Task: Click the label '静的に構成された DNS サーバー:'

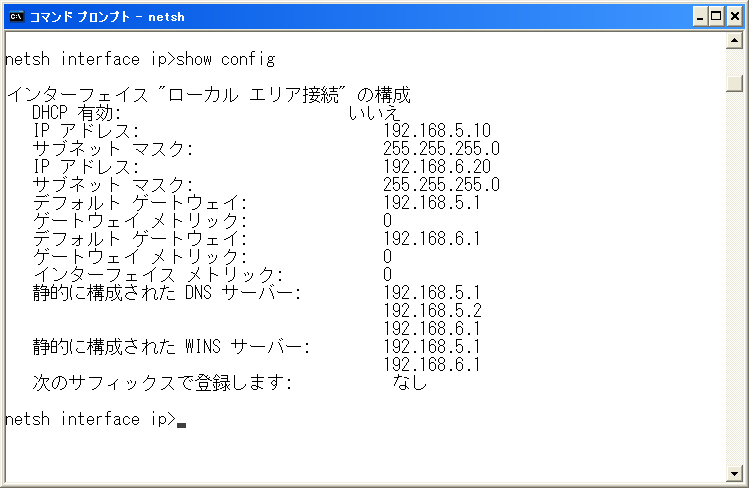Action: click(x=167, y=293)
